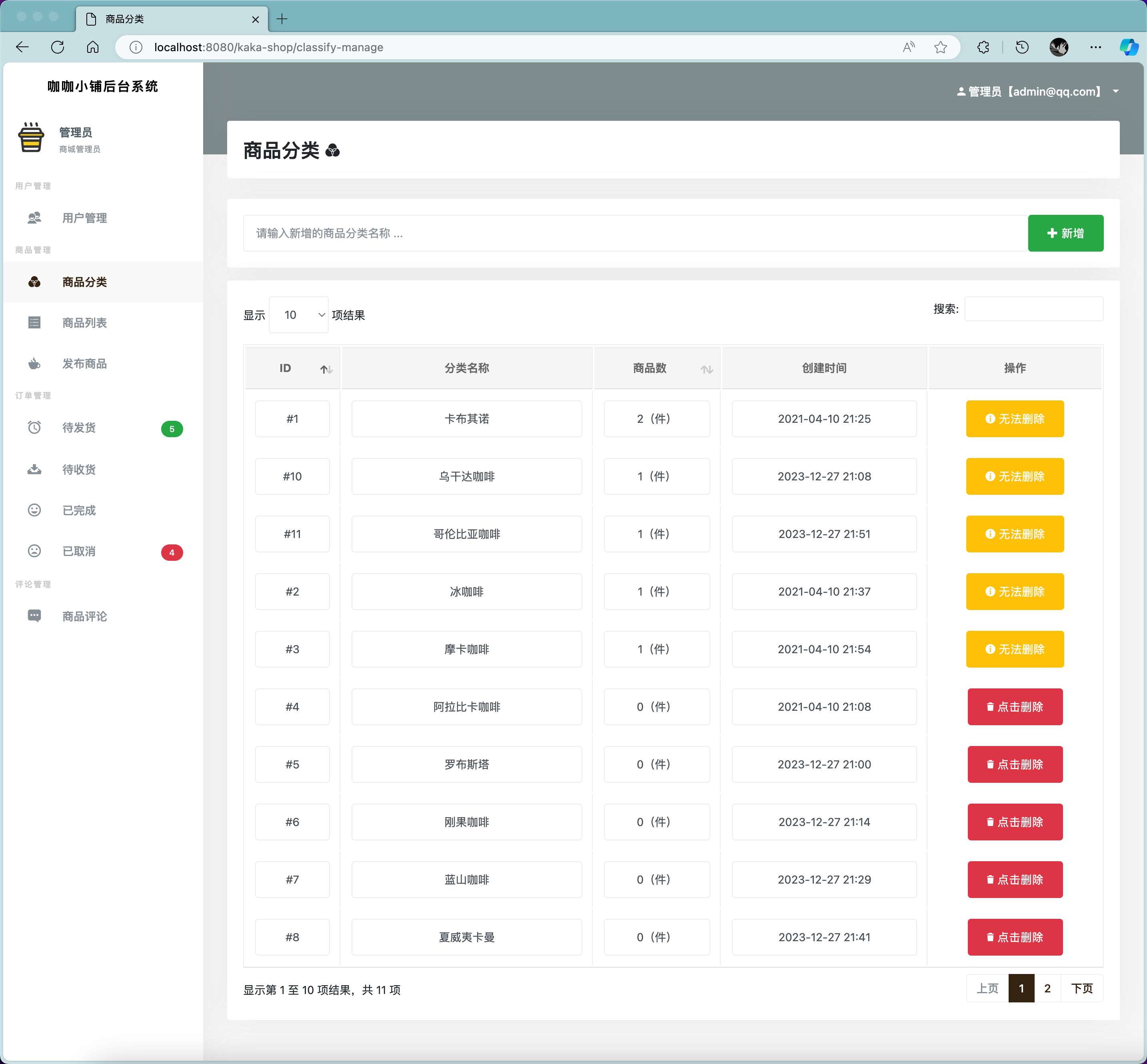Click the 搜索 search input field
The width and height of the screenshot is (1147, 1064).
(x=1034, y=309)
